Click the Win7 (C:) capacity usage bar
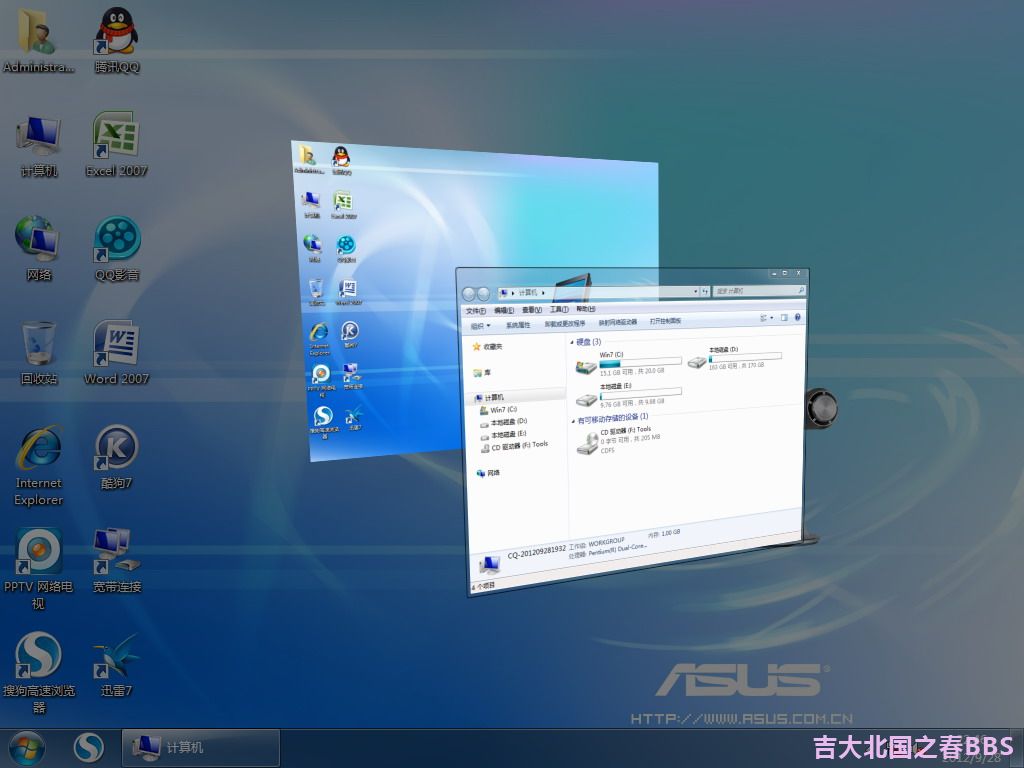 click(641, 362)
